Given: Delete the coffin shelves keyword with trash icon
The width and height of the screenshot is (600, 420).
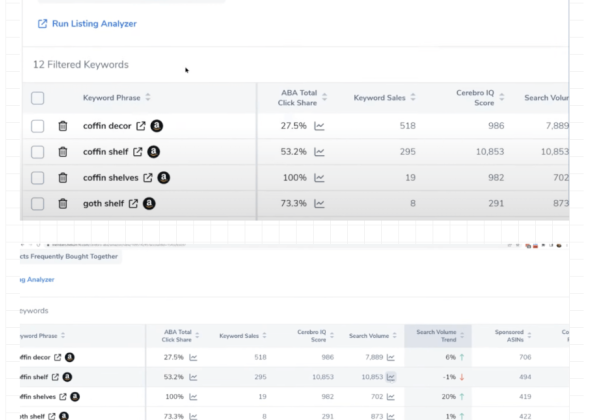Looking at the screenshot, I should [63, 178].
